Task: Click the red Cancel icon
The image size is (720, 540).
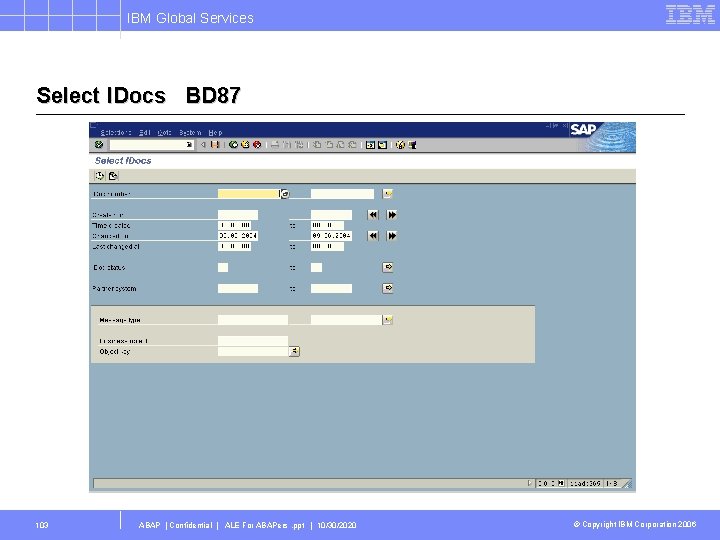Action: pos(257,145)
